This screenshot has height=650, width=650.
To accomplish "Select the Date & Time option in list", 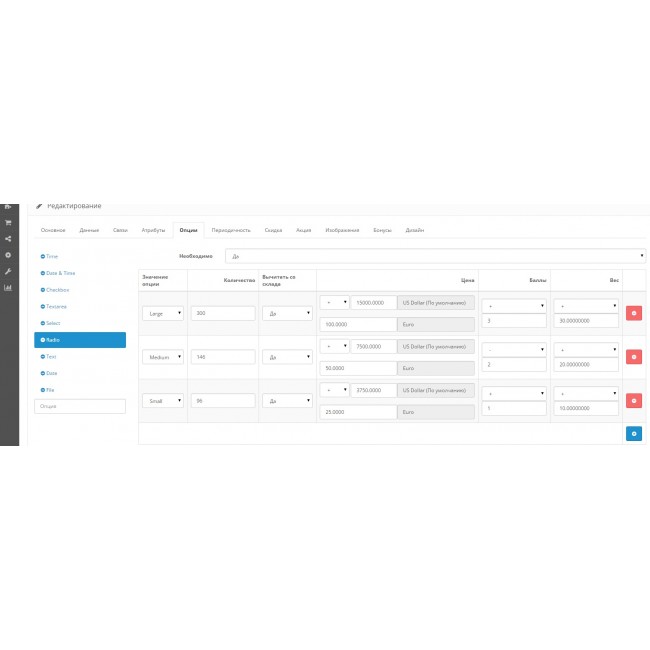I will 59,273.
